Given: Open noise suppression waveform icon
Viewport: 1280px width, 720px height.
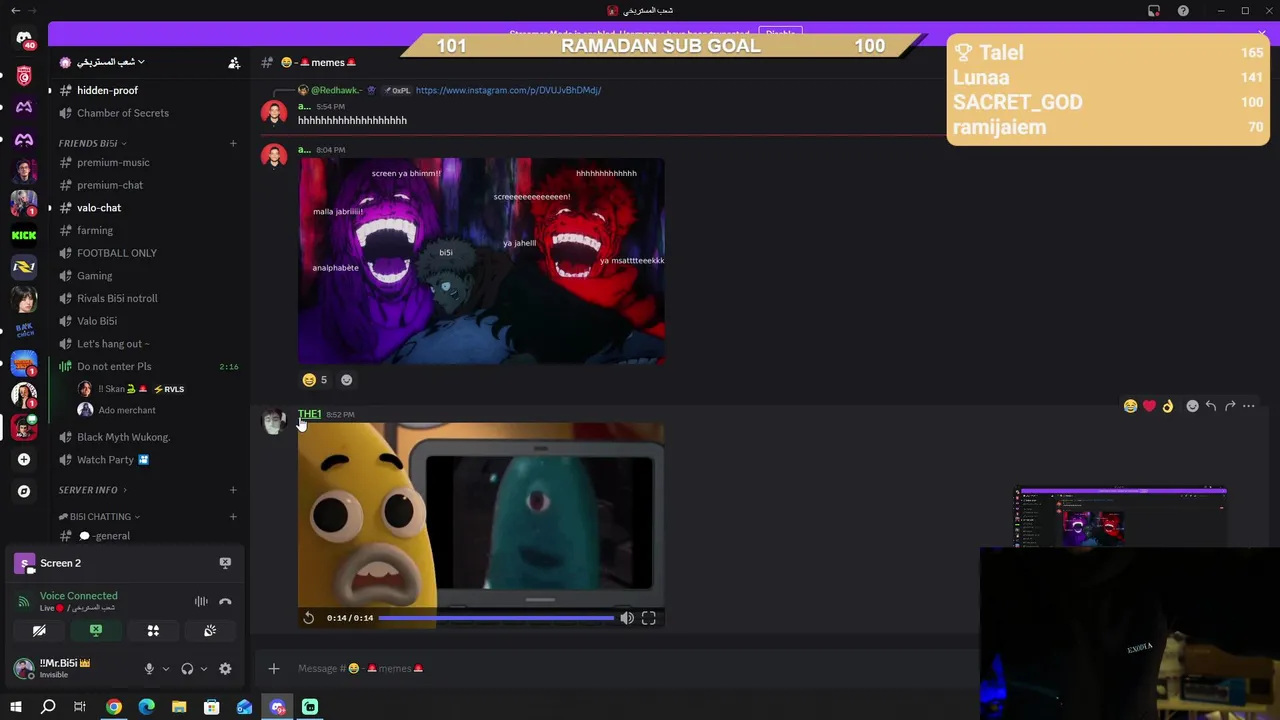Looking at the screenshot, I should 201,601.
